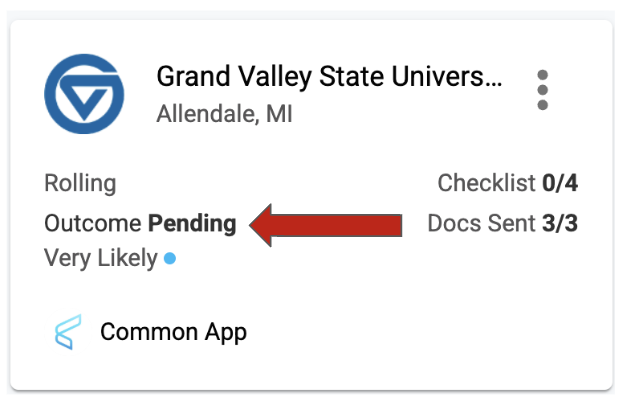
Task: Click the 3/3 documents sent count
Action: click(x=560, y=223)
